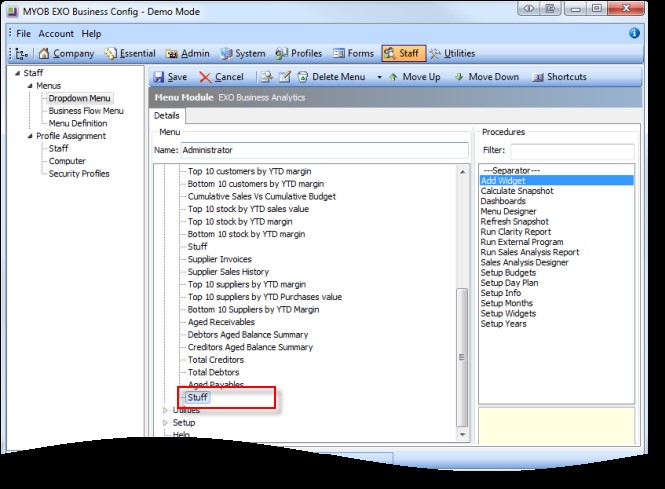Click the menu list scrollbar thumb
This screenshot has height=489, width=665.
pyautogui.click(x=462, y=357)
